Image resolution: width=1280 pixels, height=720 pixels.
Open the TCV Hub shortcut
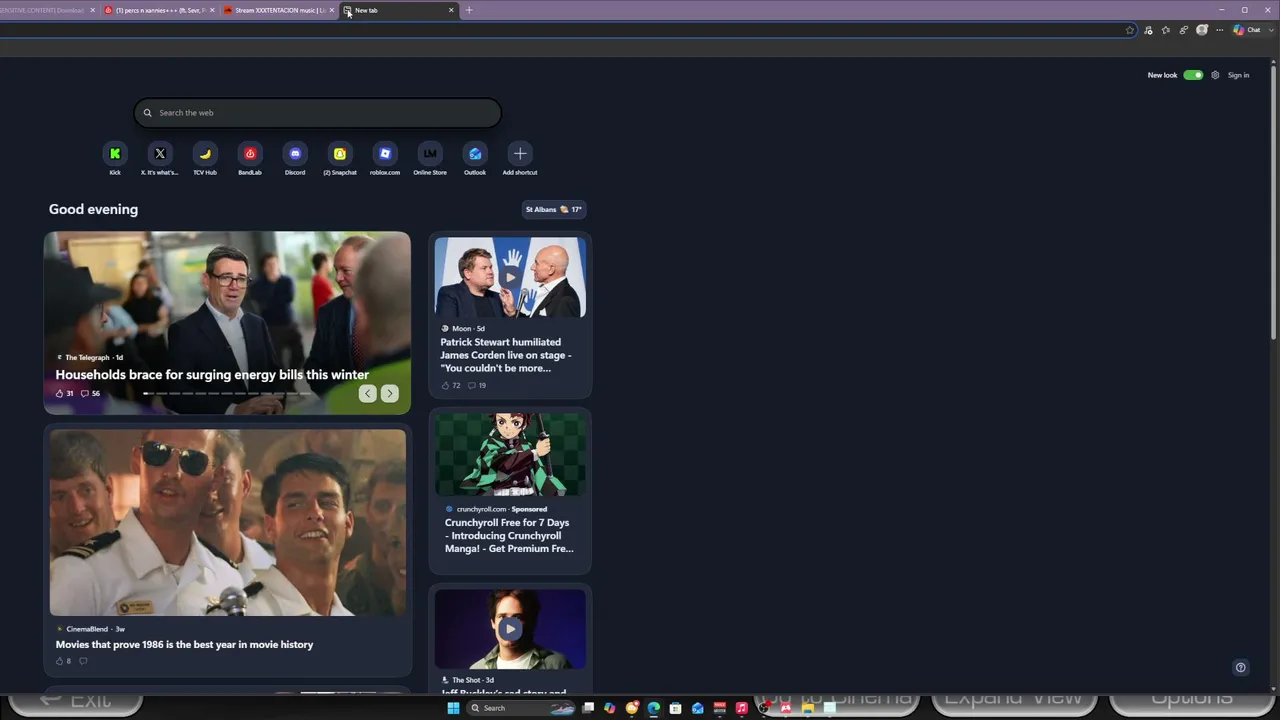(205, 154)
